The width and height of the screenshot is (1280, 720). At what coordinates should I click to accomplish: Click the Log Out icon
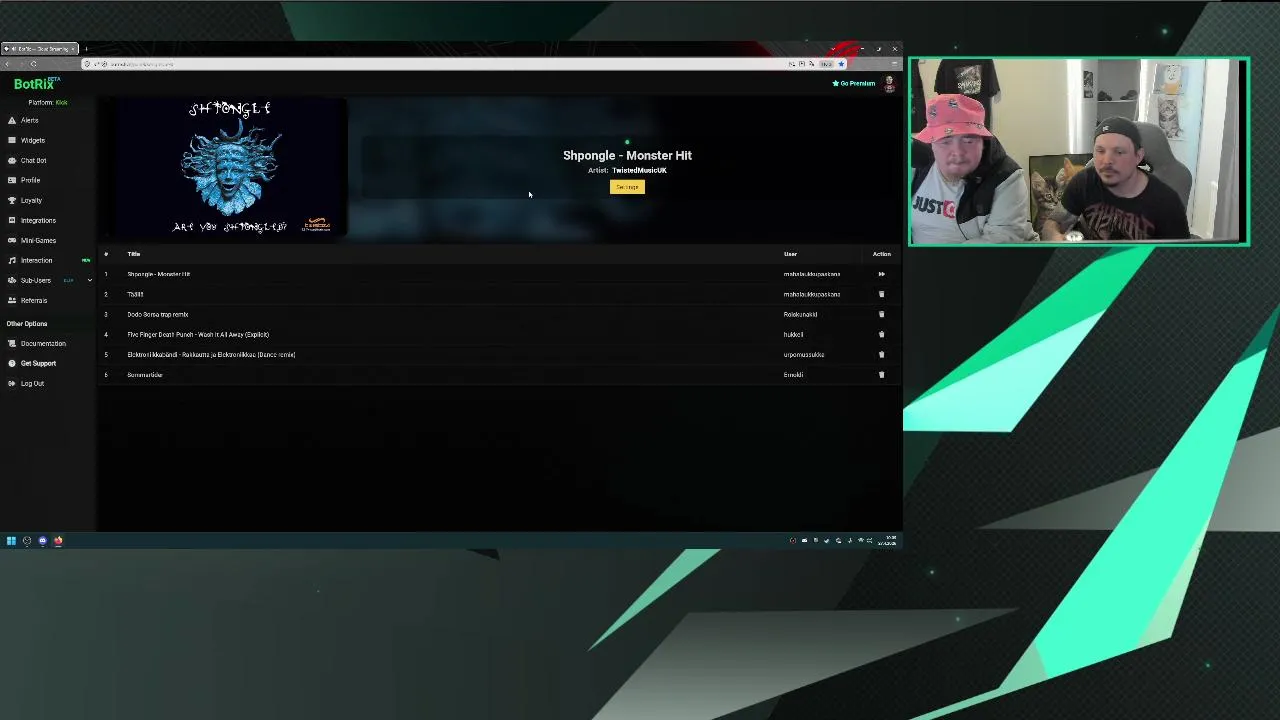(x=11, y=383)
